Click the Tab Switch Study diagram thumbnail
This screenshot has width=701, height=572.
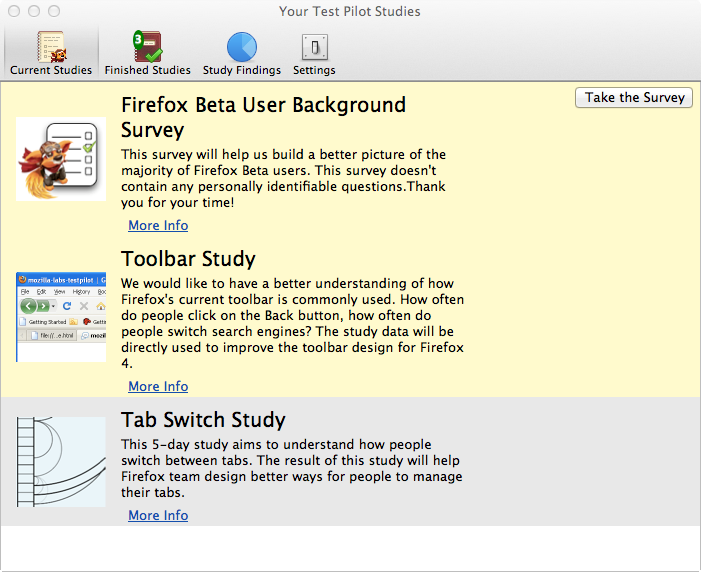pos(61,462)
